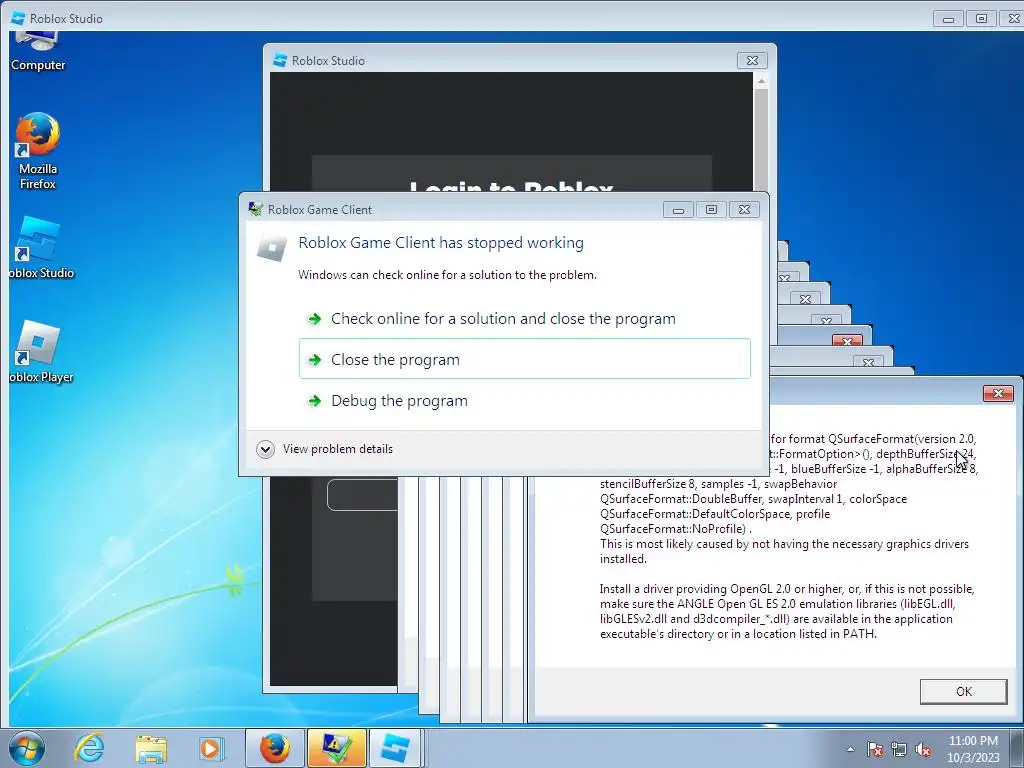Screen dimensions: 1024x768
Task: Open the Mozilla Firefox desktop shortcut
Action: pos(37,151)
